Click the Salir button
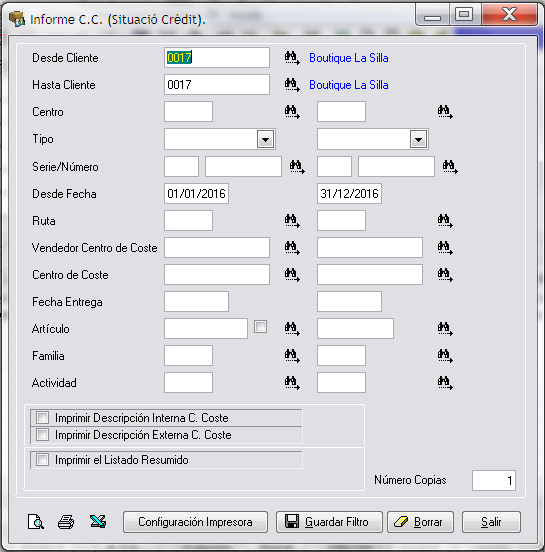This screenshot has width=545, height=552. 491,522
